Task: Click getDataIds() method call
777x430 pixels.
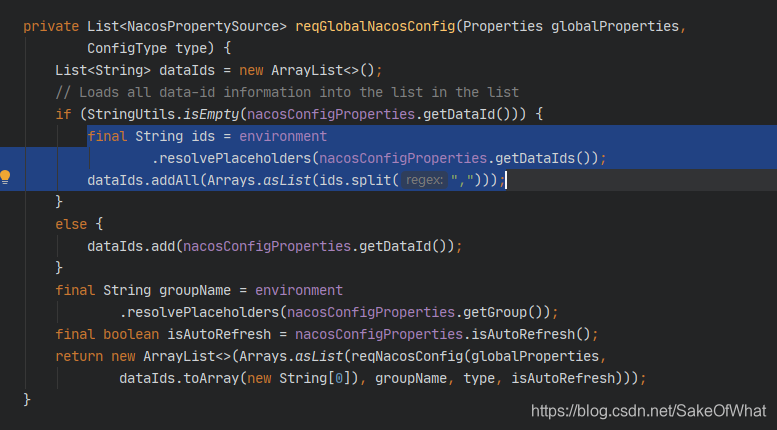Action: [x=543, y=158]
